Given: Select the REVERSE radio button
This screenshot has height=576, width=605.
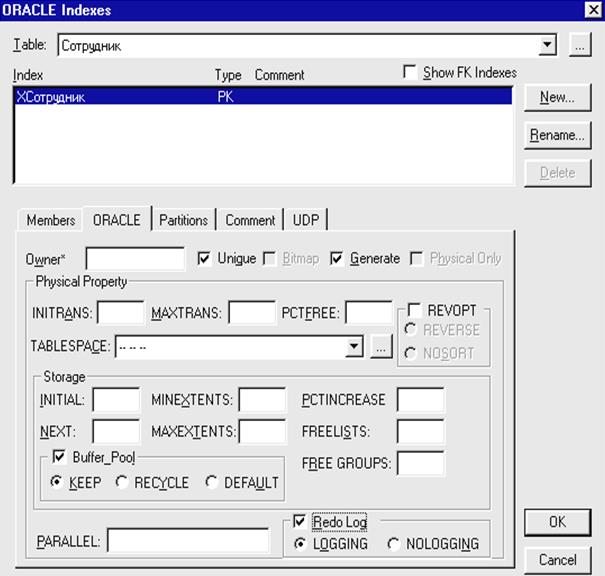Looking at the screenshot, I should tap(410, 329).
